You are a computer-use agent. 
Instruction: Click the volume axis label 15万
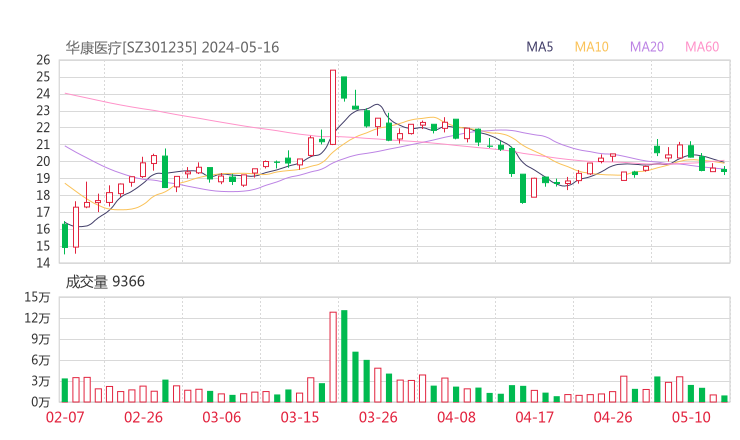tap(37, 297)
